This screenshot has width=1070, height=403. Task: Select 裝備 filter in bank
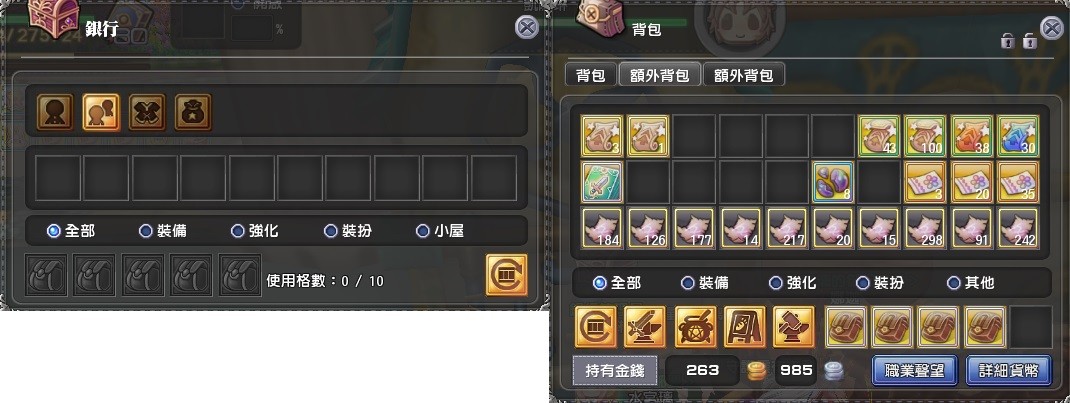click(164, 231)
